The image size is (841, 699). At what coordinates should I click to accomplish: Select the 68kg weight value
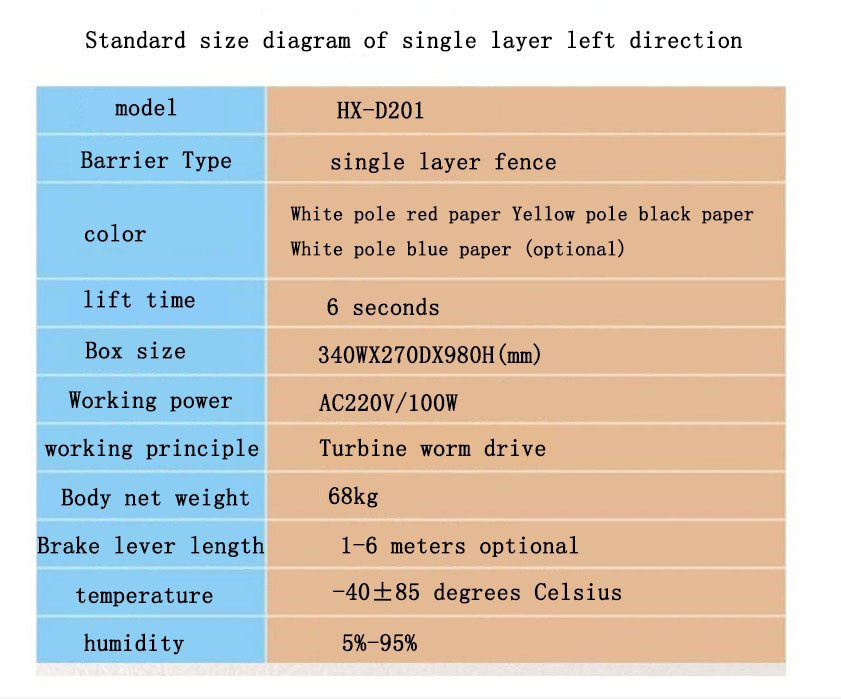(x=353, y=497)
